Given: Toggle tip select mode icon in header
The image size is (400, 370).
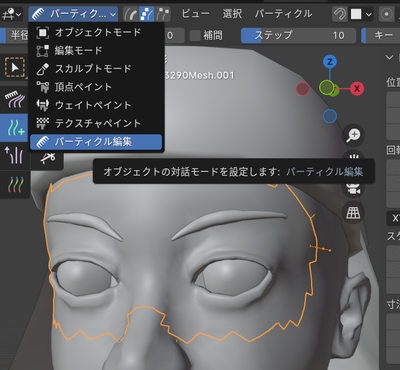Looking at the screenshot, I should (x=163, y=14).
